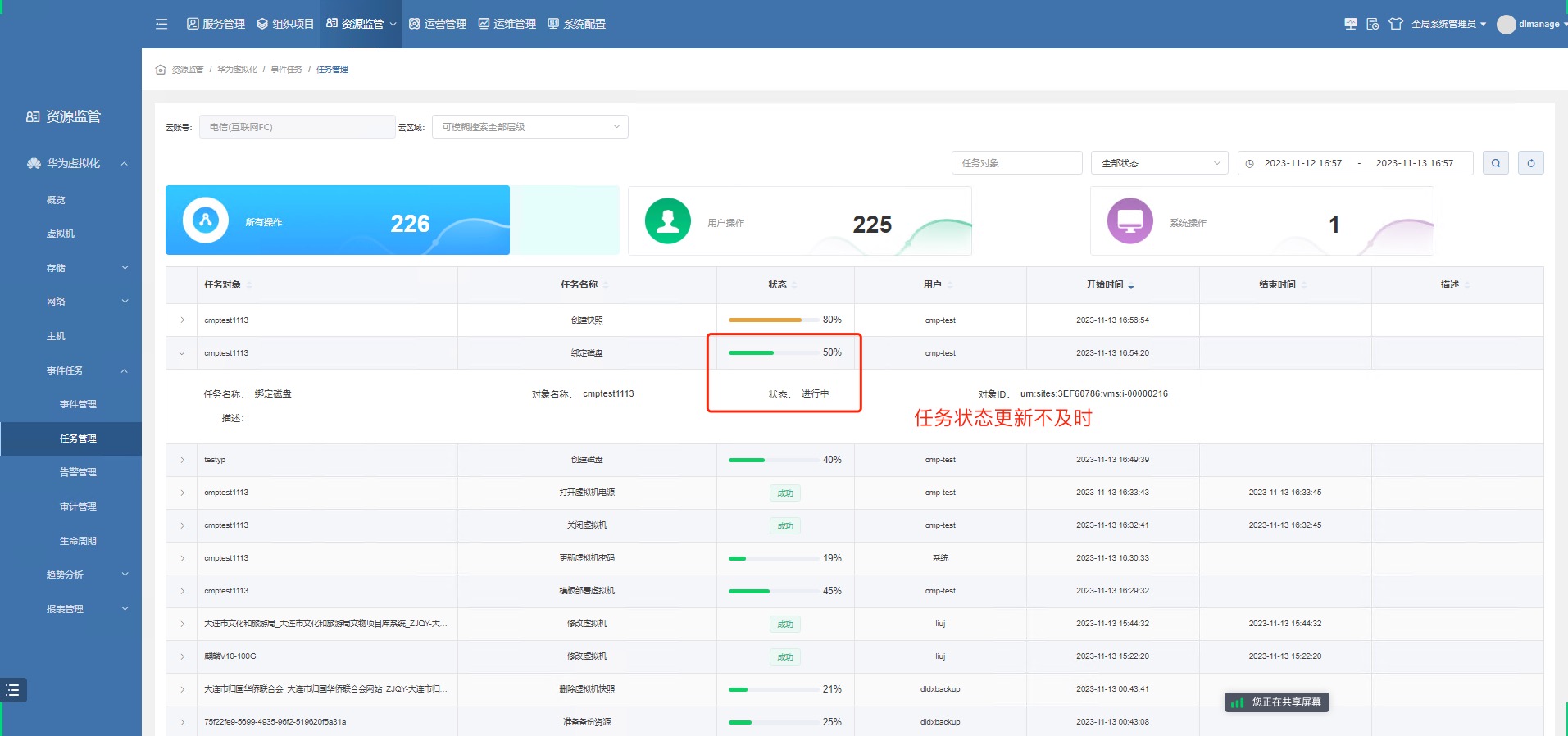The width and height of the screenshot is (1568, 736).
Task: Go to 虚拟机 in the sidebar
Action: pos(61,234)
